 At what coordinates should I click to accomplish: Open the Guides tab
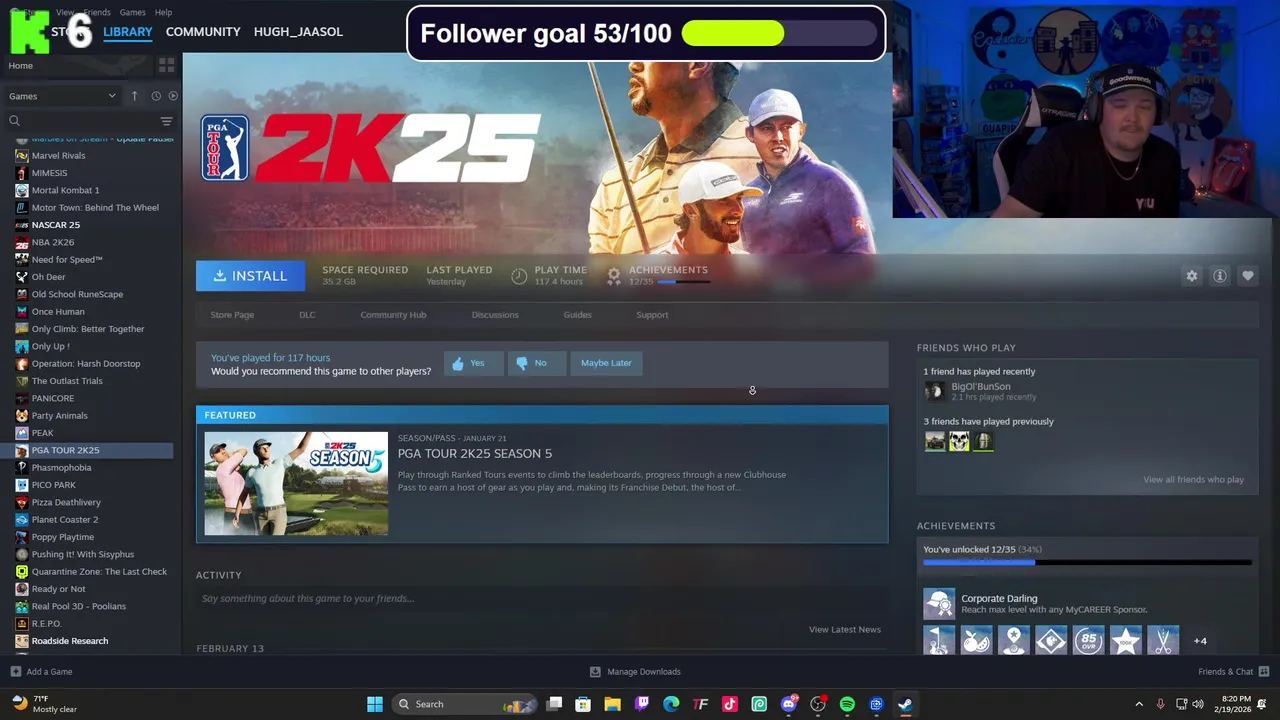[x=577, y=315]
